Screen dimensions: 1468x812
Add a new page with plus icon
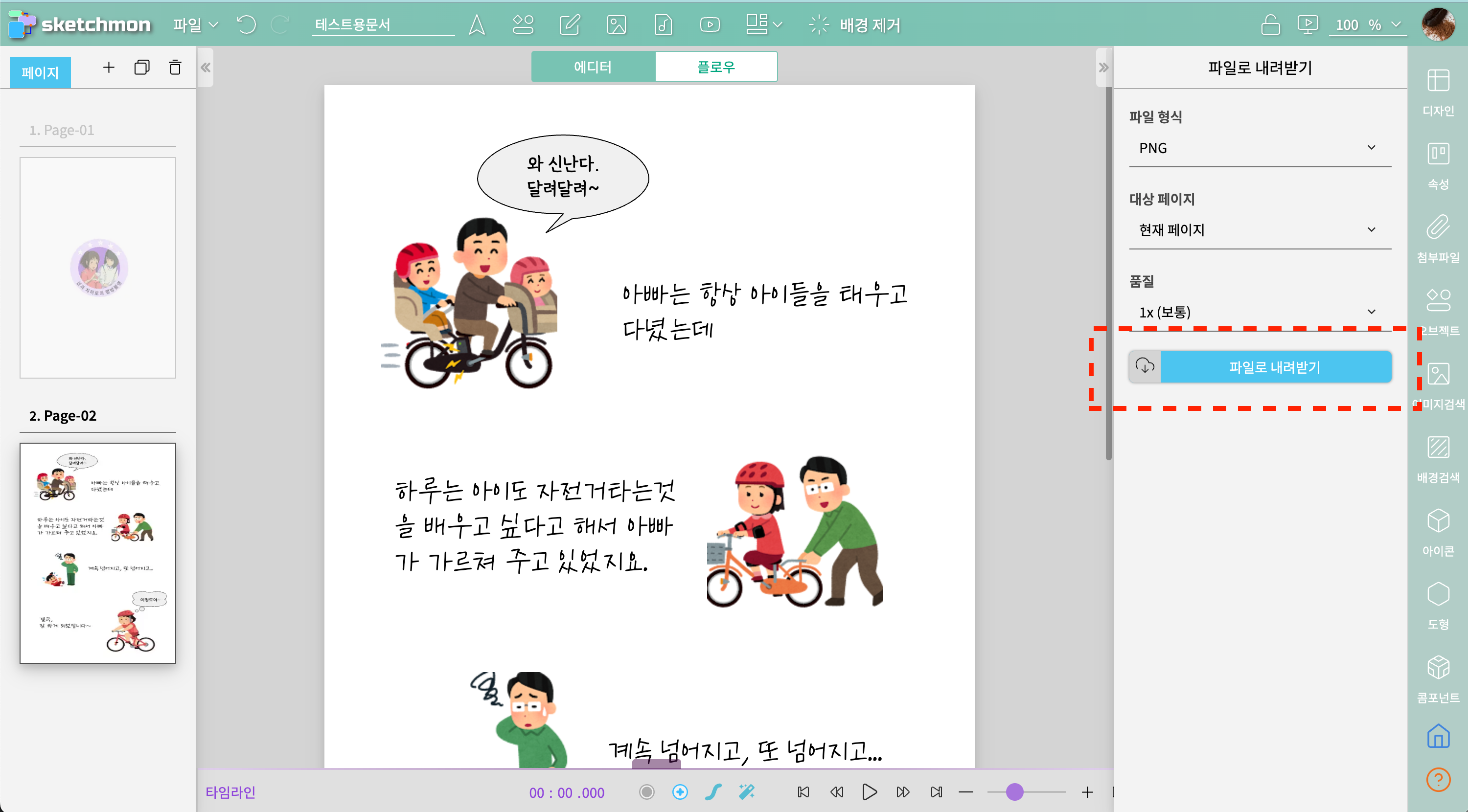pos(108,68)
